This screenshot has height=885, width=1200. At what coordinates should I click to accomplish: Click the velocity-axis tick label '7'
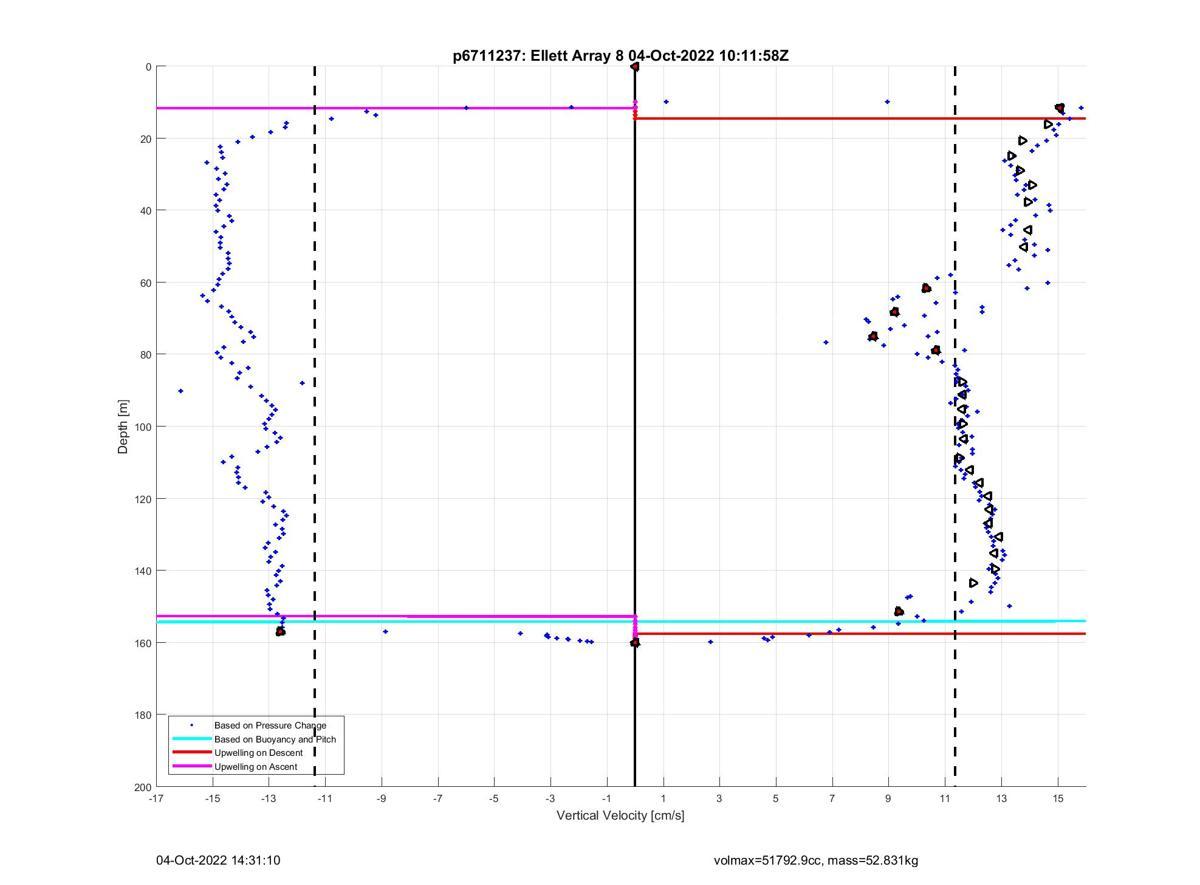[x=832, y=799]
